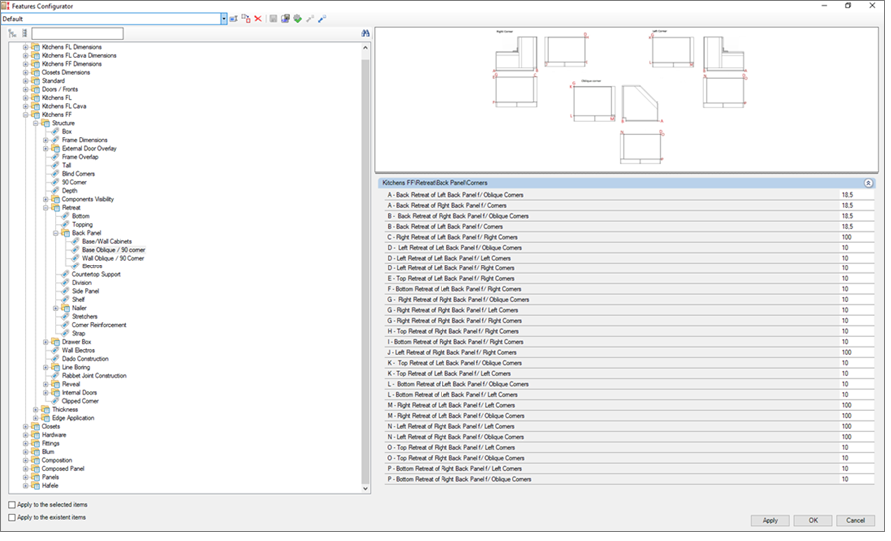Click the tree view mode icon

13,34
